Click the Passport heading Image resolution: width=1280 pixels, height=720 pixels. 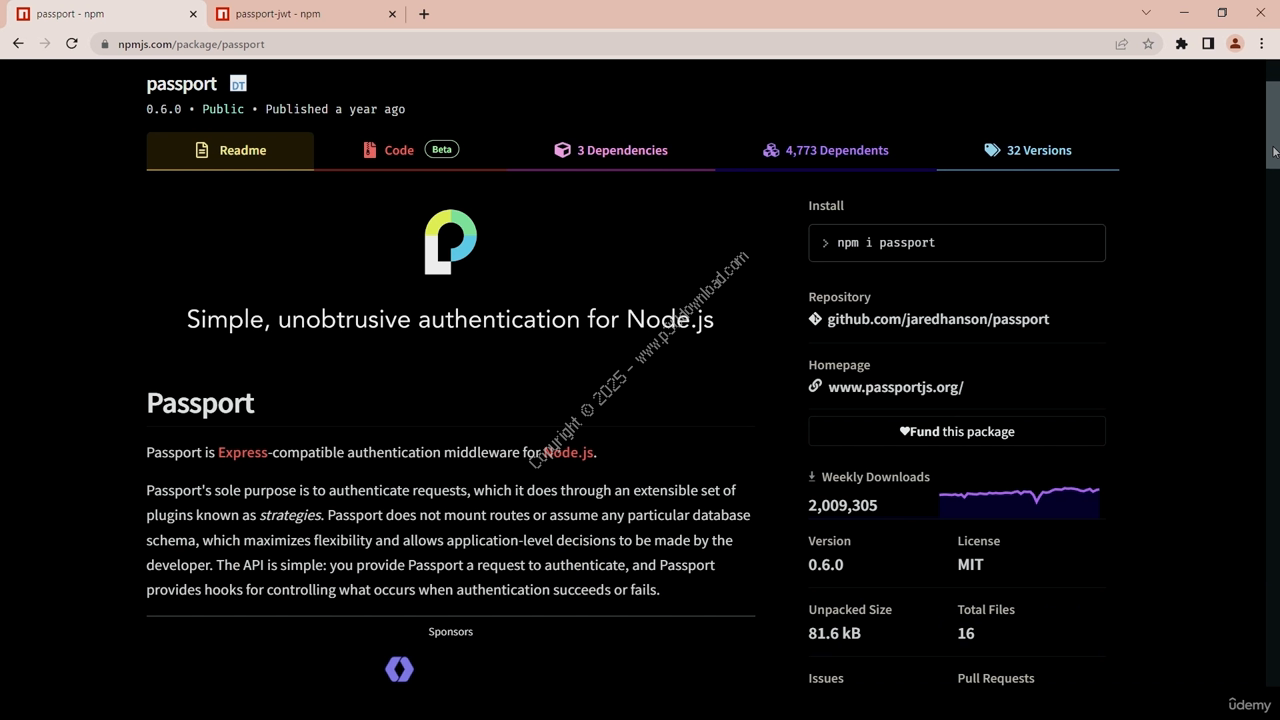pyautogui.click(x=200, y=403)
